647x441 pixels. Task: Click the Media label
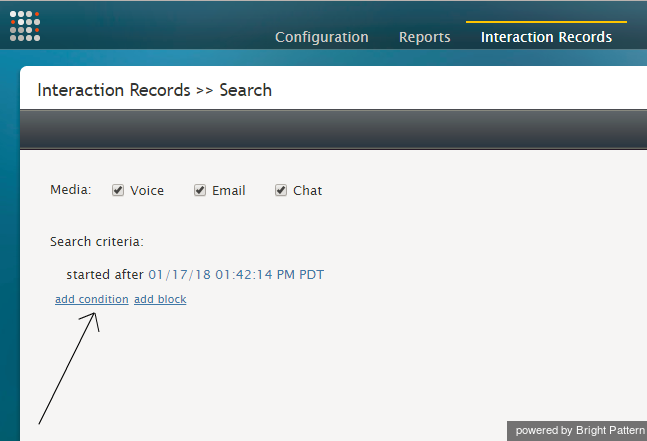tap(71, 190)
